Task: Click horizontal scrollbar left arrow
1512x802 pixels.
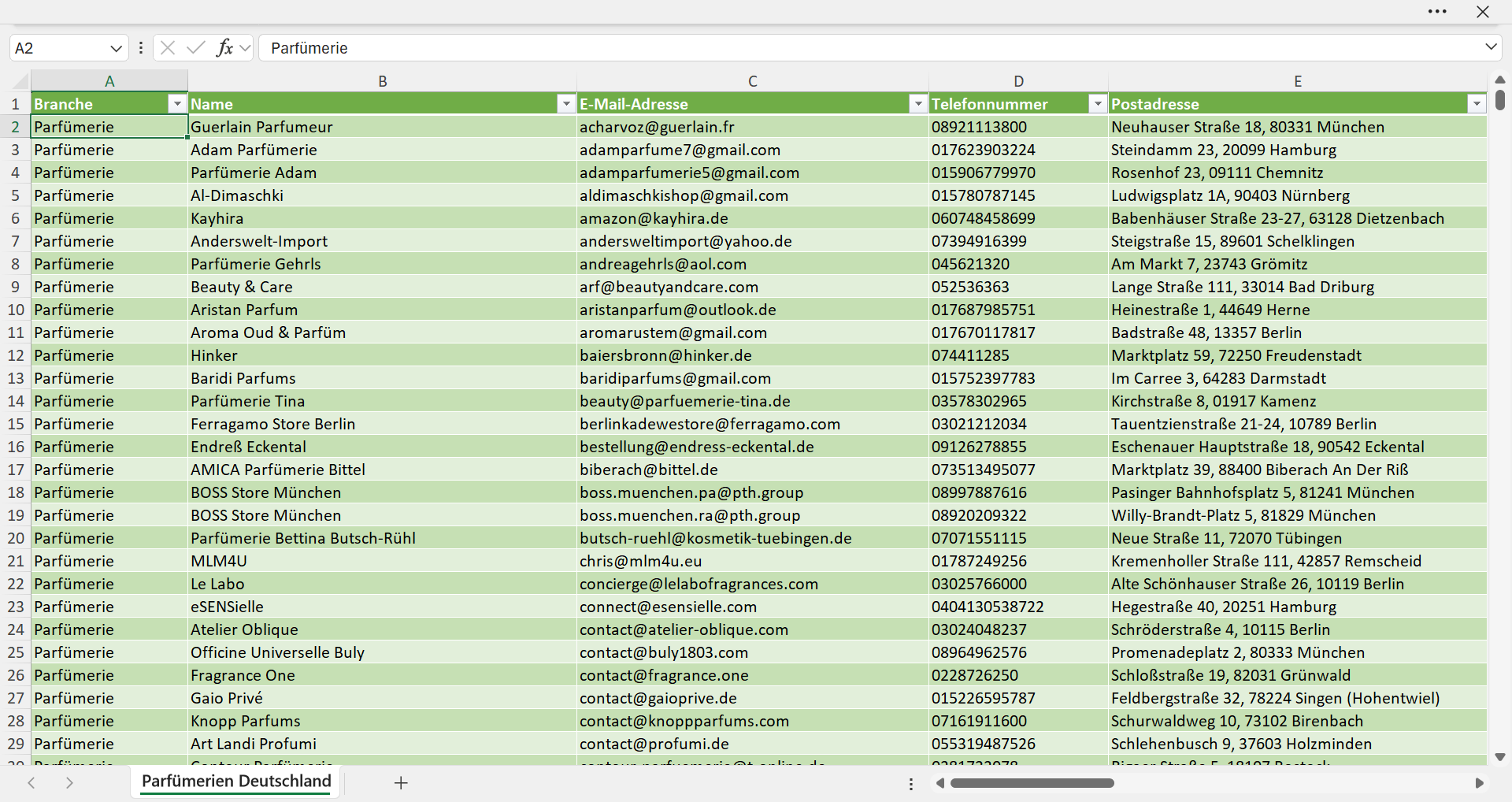Action: pyautogui.click(x=939, y=783)
